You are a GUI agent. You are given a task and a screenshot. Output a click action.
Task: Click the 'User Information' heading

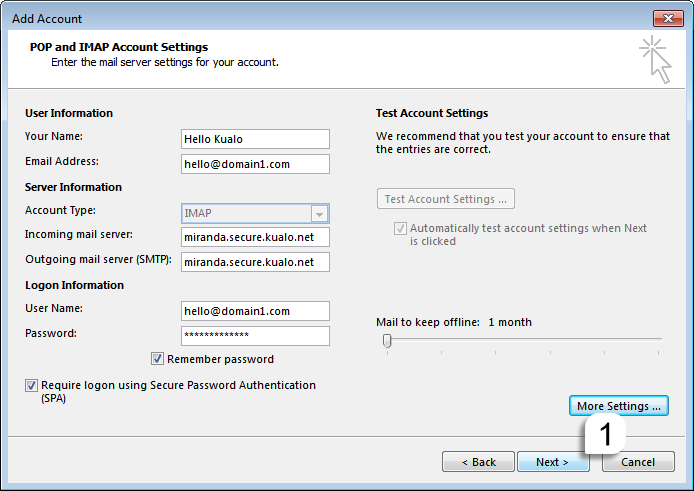click(x=69, y=113)
